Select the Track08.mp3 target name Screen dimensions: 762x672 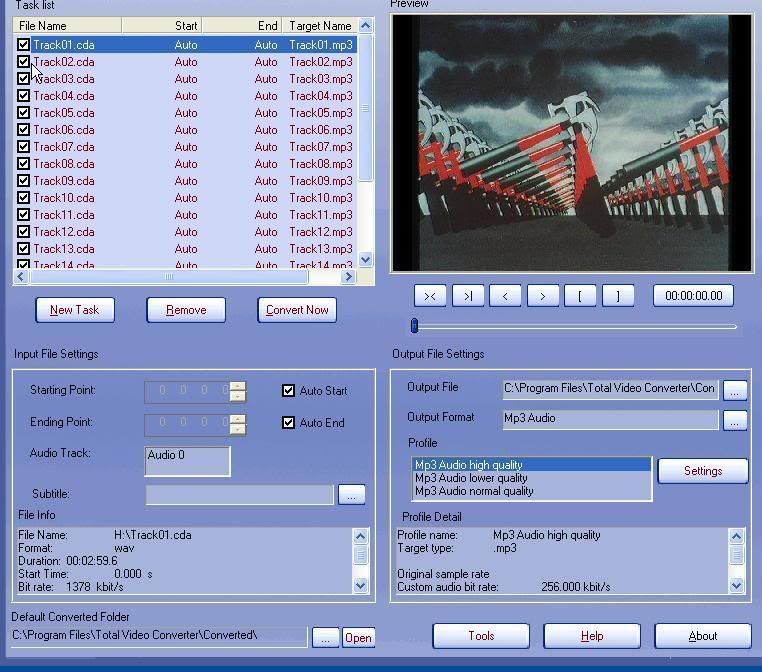321,164
